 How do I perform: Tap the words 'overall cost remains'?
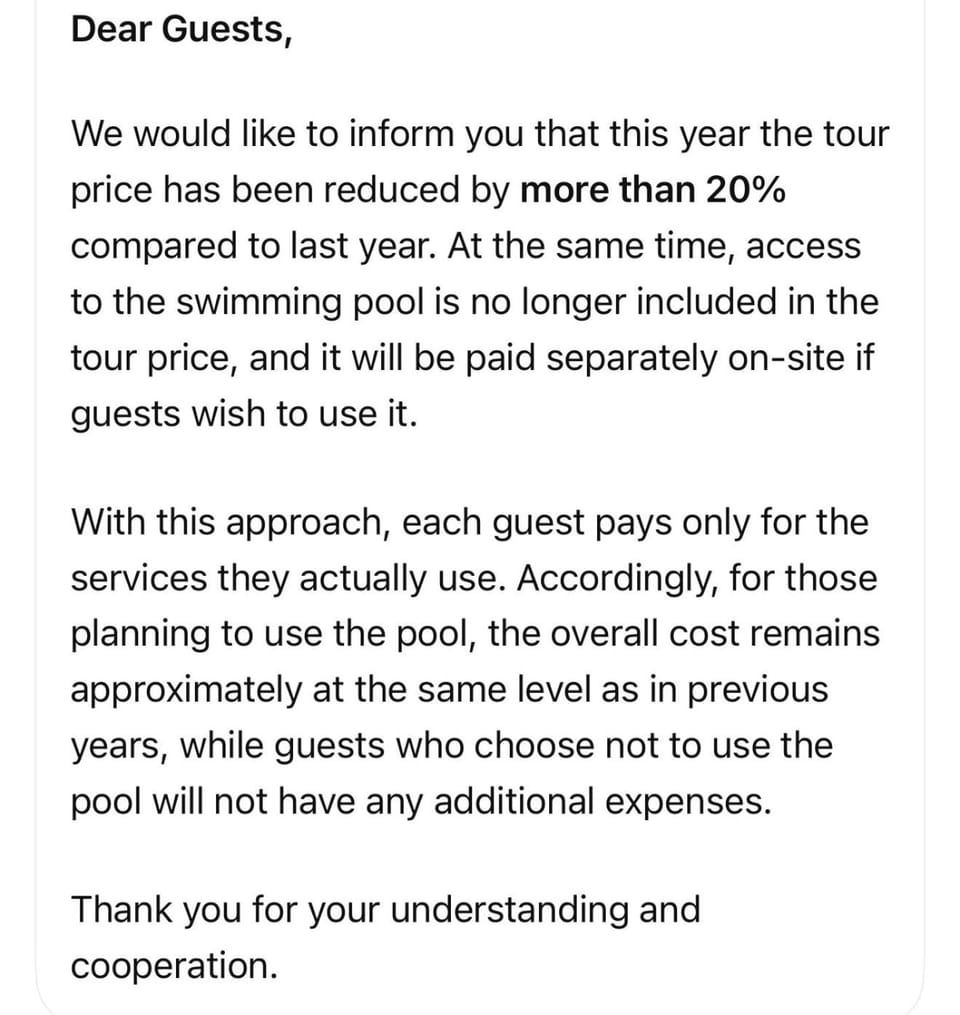tap(715, 633)
